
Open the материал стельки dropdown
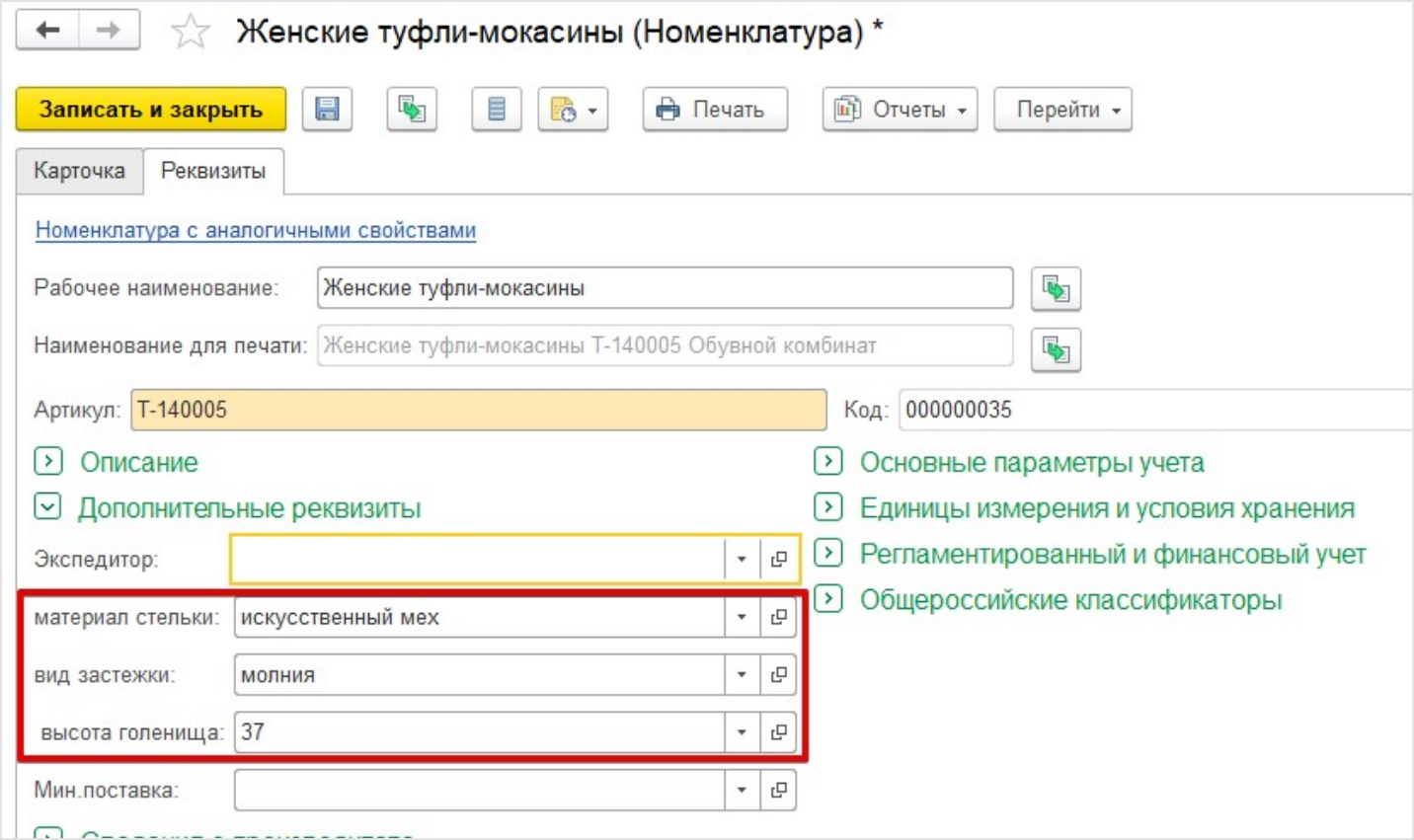[742, 618]
